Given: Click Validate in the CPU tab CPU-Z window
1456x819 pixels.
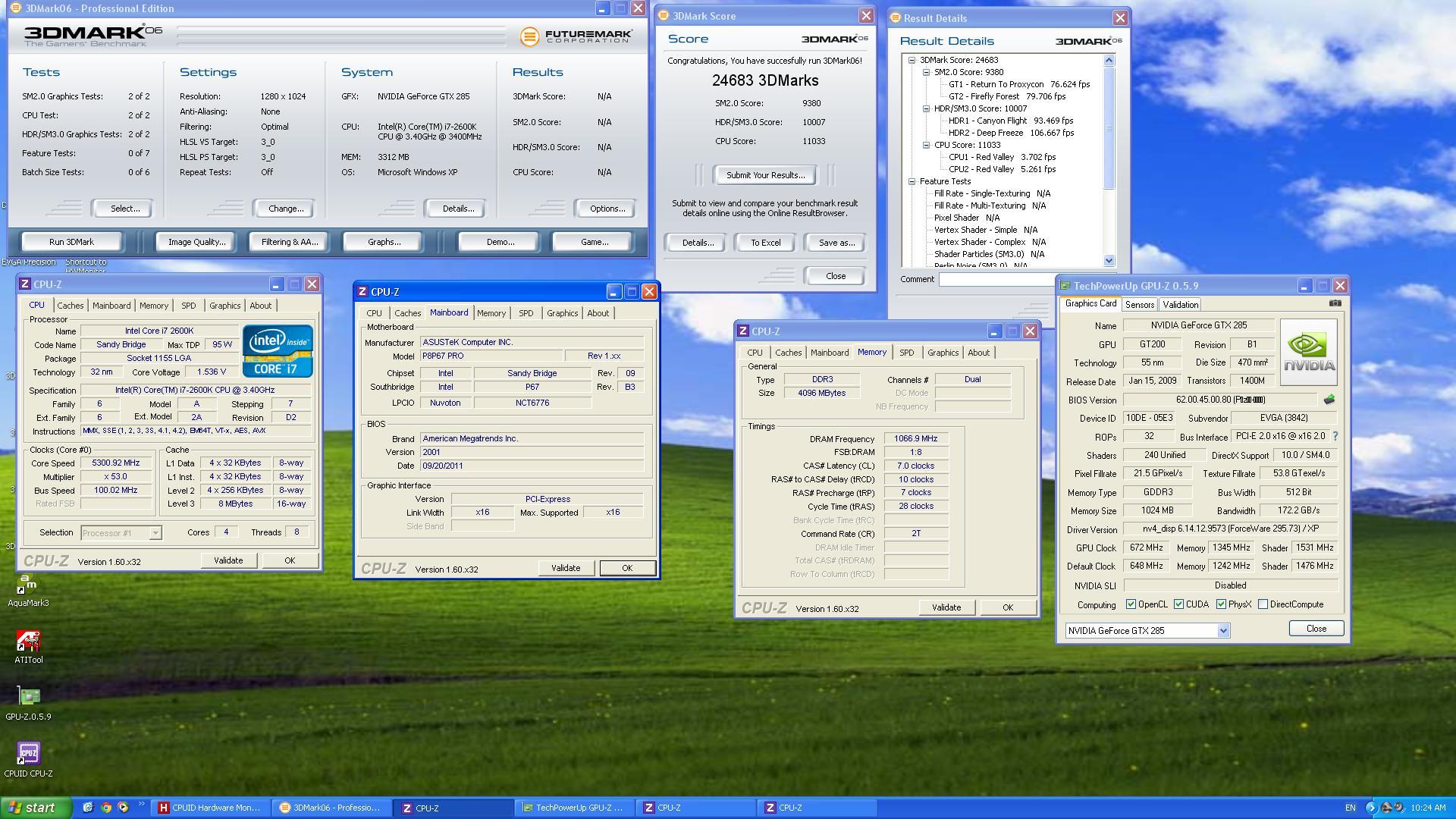Looking at the screenshot, I should click(228, 560).
